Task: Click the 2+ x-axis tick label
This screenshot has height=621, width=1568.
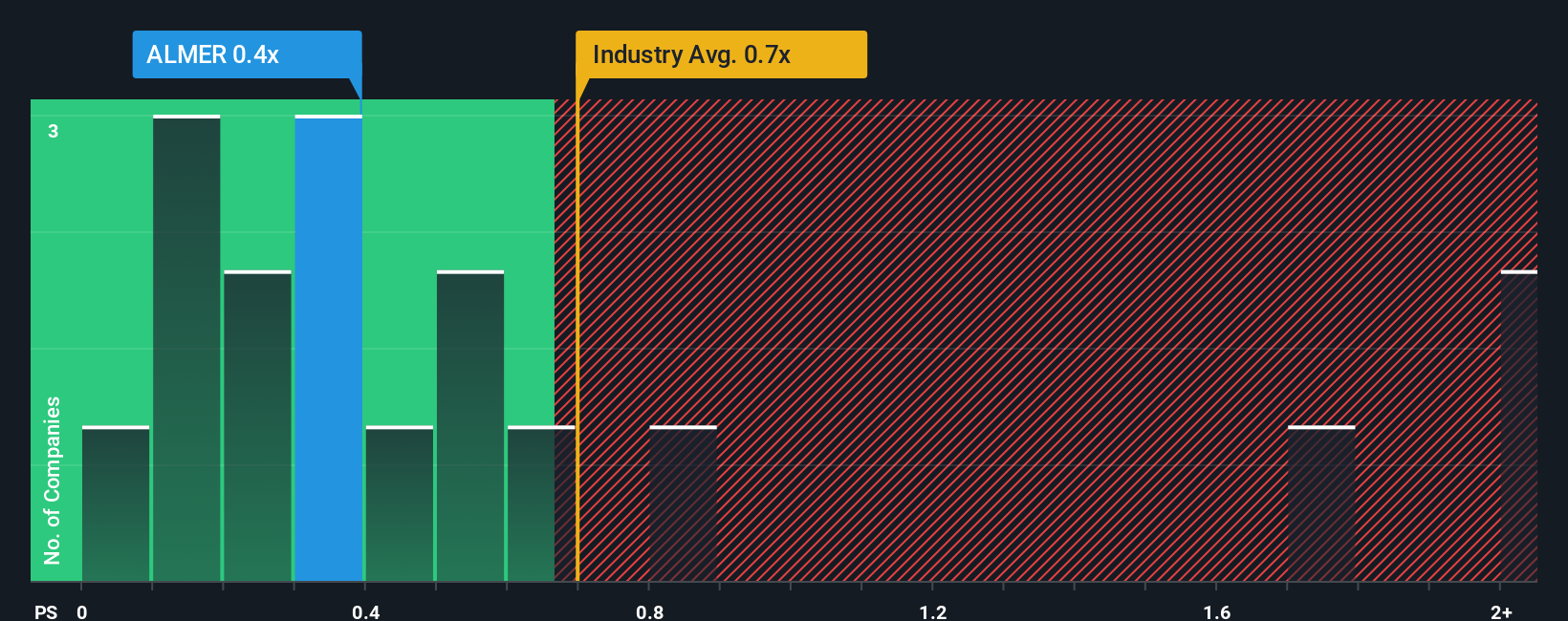Action: [x=1501, y=611]
